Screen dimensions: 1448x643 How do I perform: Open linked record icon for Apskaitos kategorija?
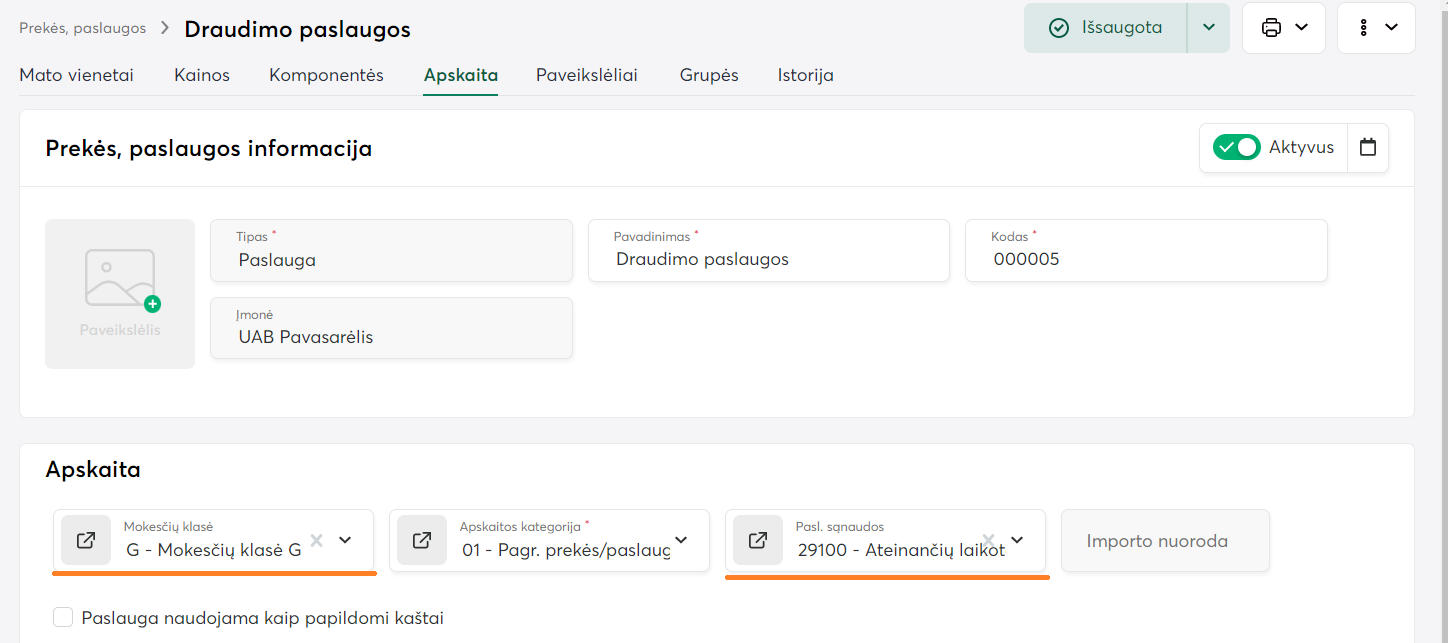(x=422, y=540)
